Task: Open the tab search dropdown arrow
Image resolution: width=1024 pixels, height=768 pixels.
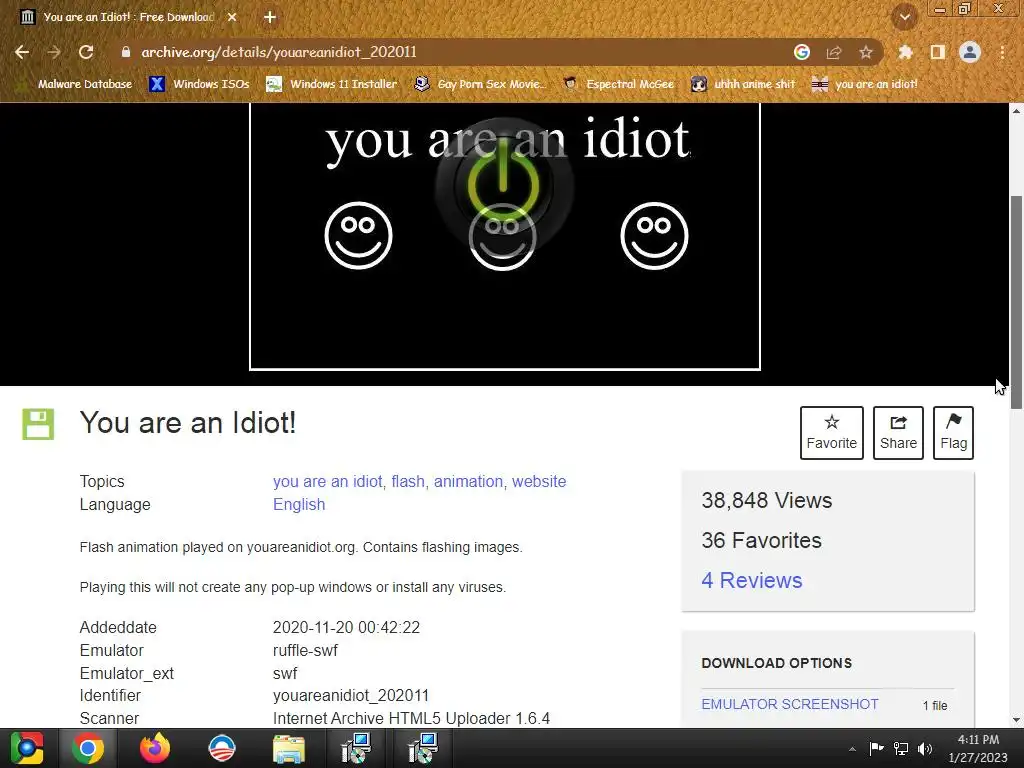Action: pos(905,17)
